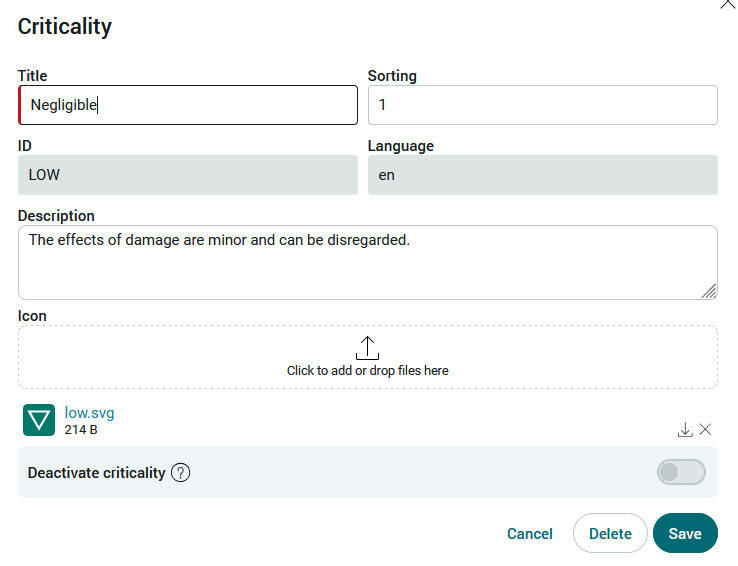This screenshot has width=738, height=566.
Task: Click into the Sorting field
Action: pos(543,105)
